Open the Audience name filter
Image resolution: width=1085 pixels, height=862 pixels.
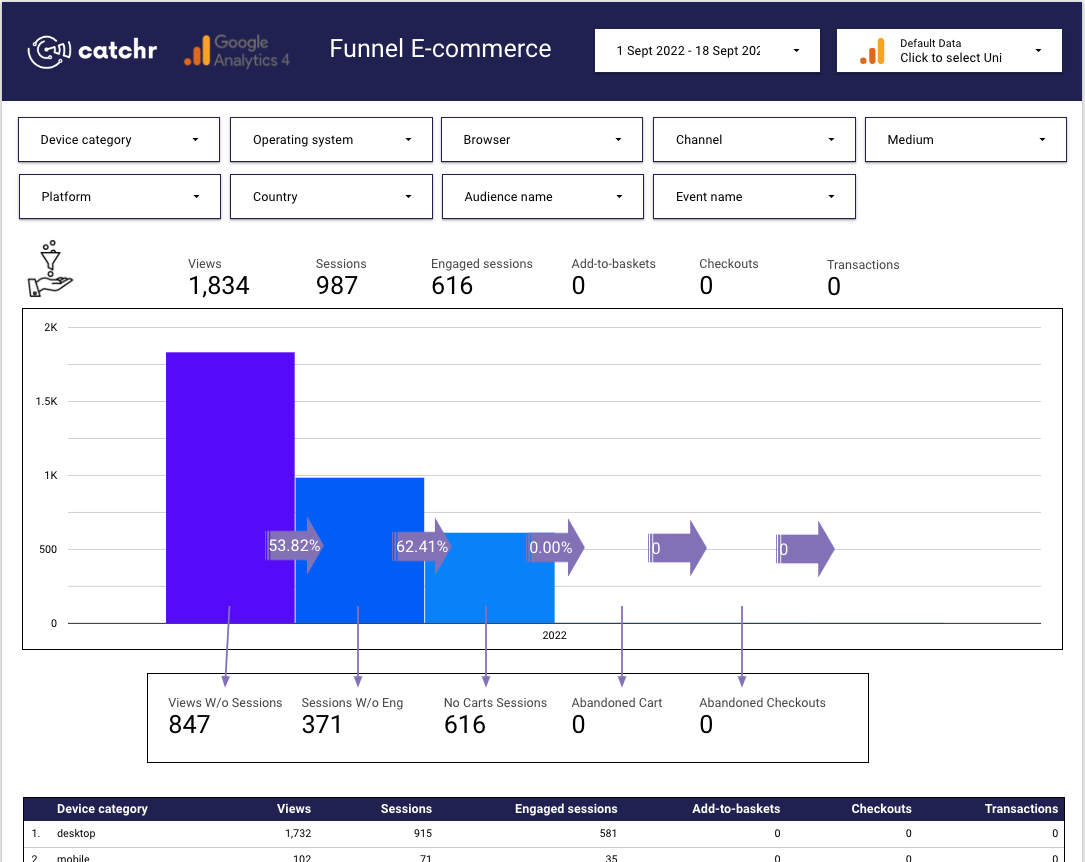pos(542,196)
